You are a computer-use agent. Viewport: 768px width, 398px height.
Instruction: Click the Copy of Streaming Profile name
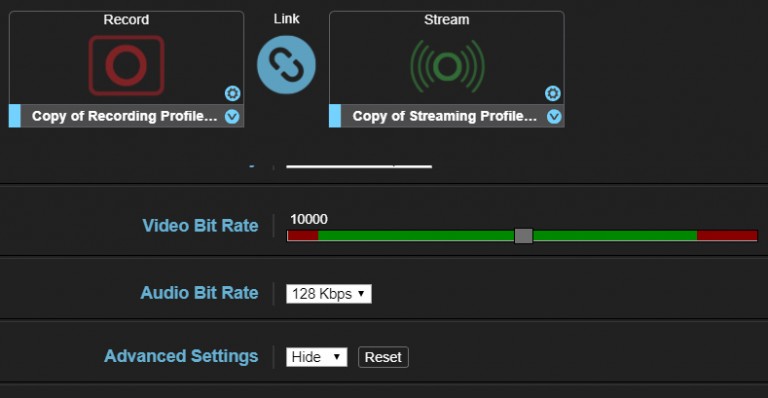[445, 116]
